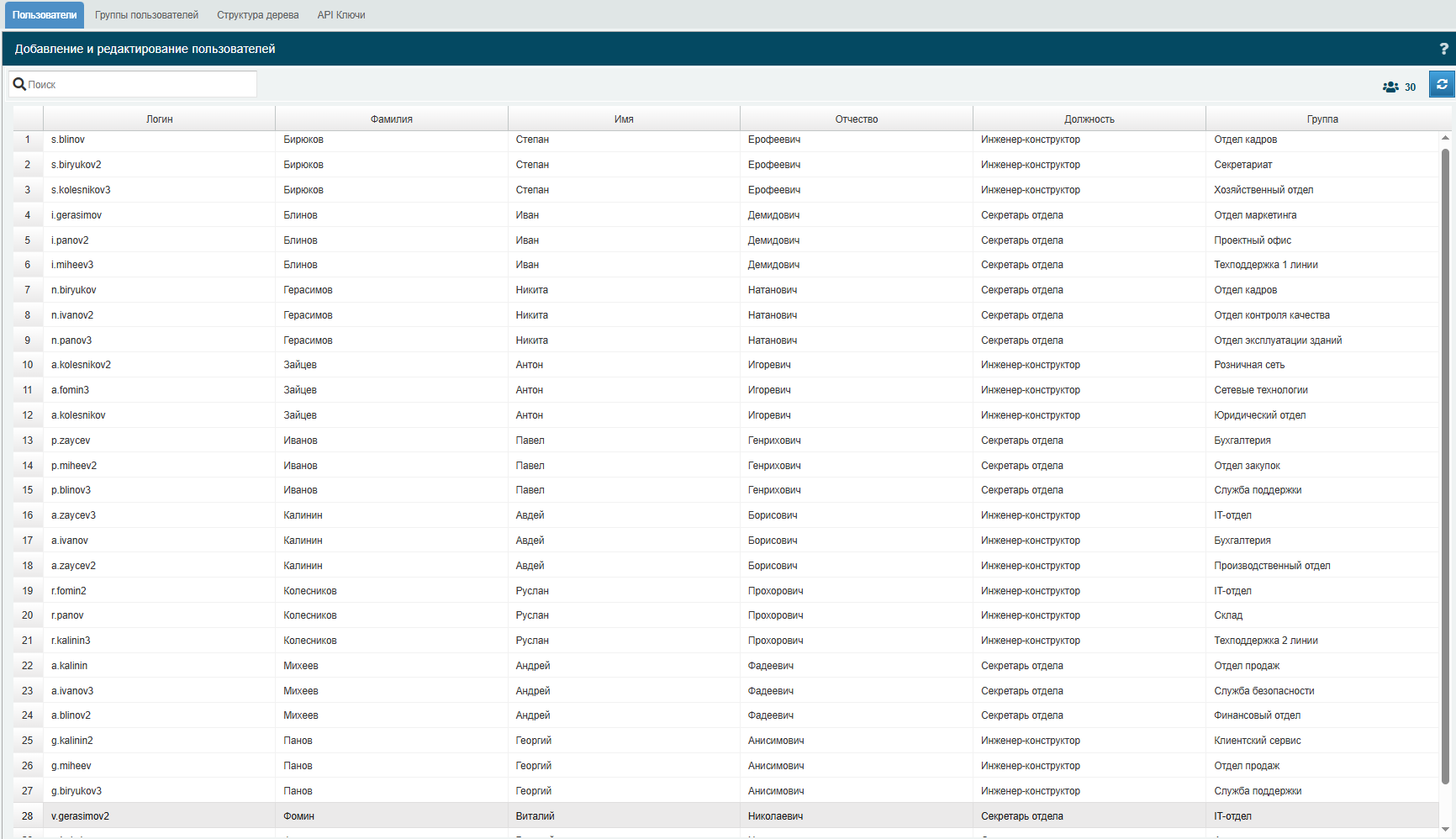Viewport: 1456px width, 839px height.
Task: Select user s.kolesnikov3
Action: tap(81, 190)
